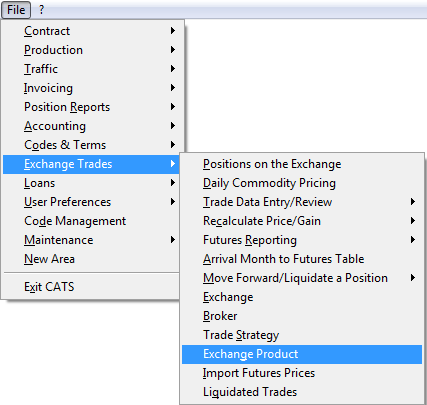Open the Codes & Terms submenu
Viewport: 427px width, 405px height.
coord(93,145)
